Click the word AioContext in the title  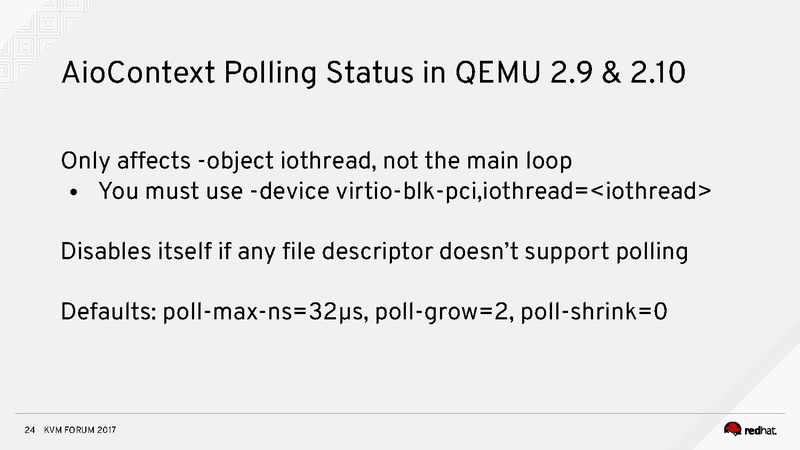tap(132, 74)
